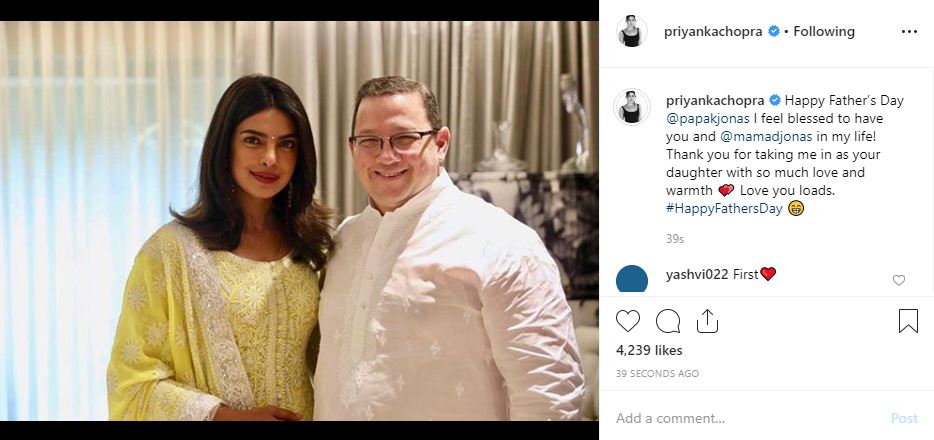Screen dimensions: 934x440
Task: Open yashvi022 username link
Action: pos(697,274)
